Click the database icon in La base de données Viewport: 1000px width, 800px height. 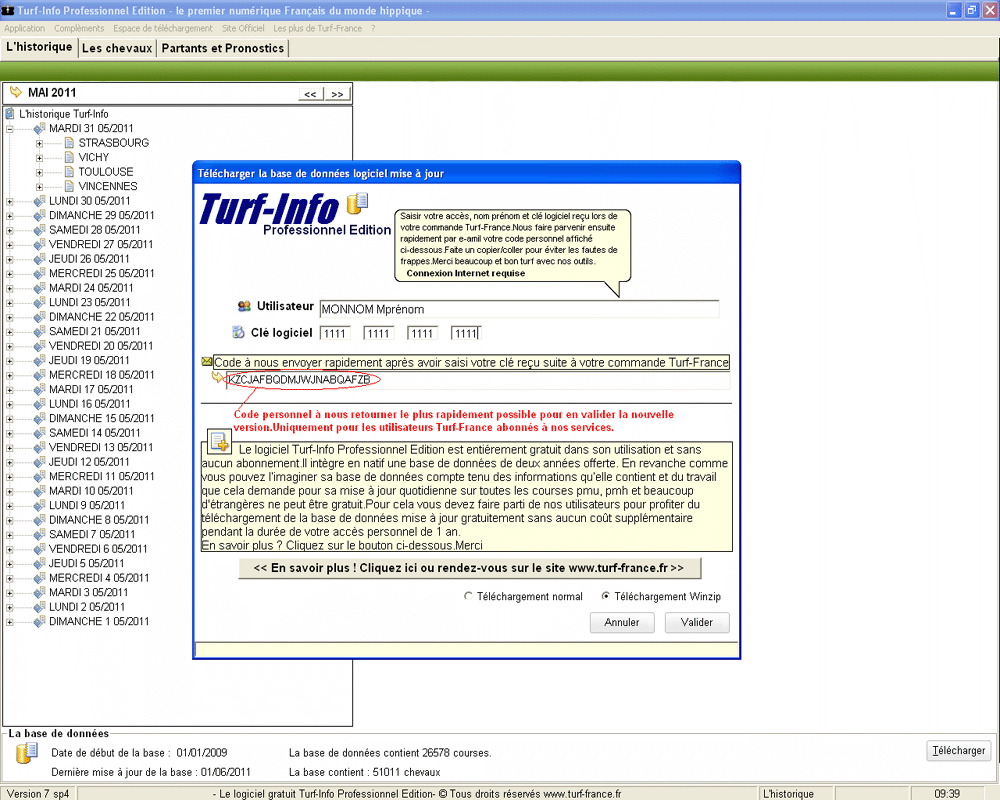27,753
